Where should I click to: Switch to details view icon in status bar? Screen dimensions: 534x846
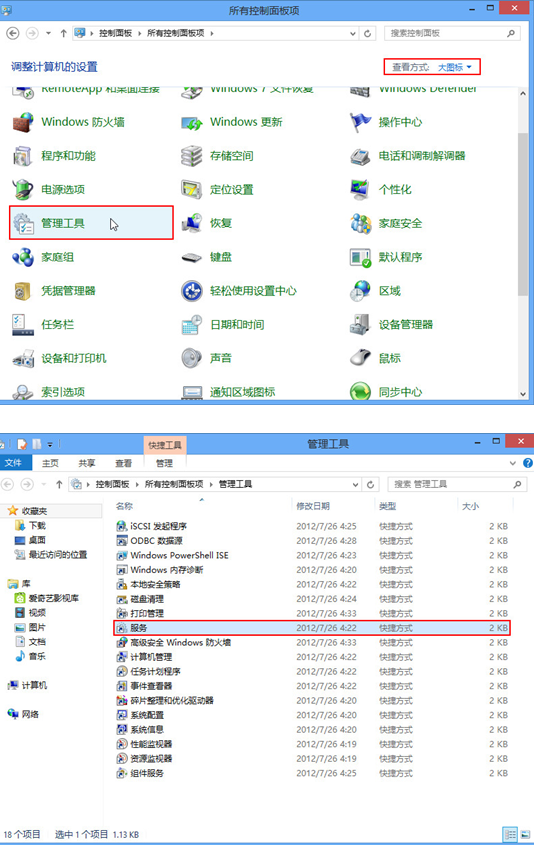(510, 834)
